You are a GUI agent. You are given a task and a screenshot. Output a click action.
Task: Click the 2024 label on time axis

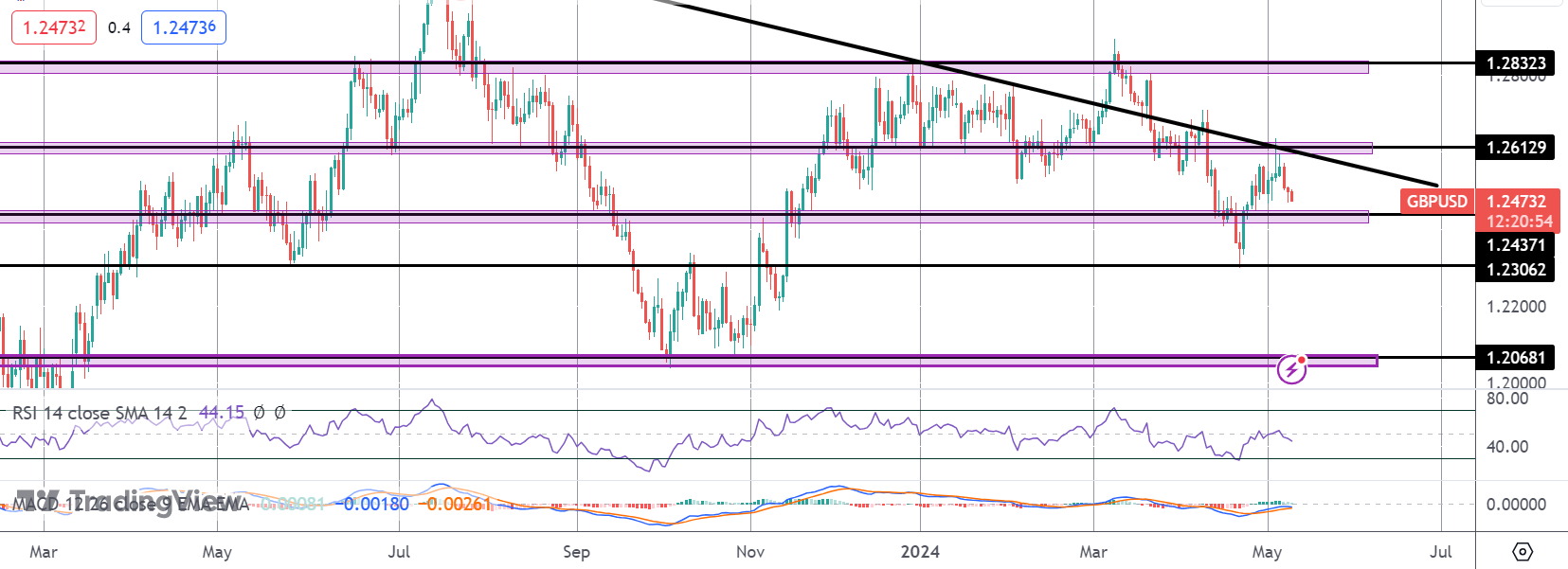click(920, 552)
